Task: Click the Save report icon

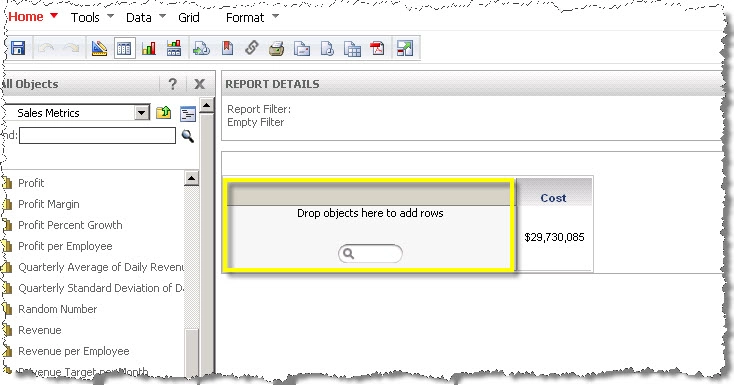Action: (x=18, y=48)
